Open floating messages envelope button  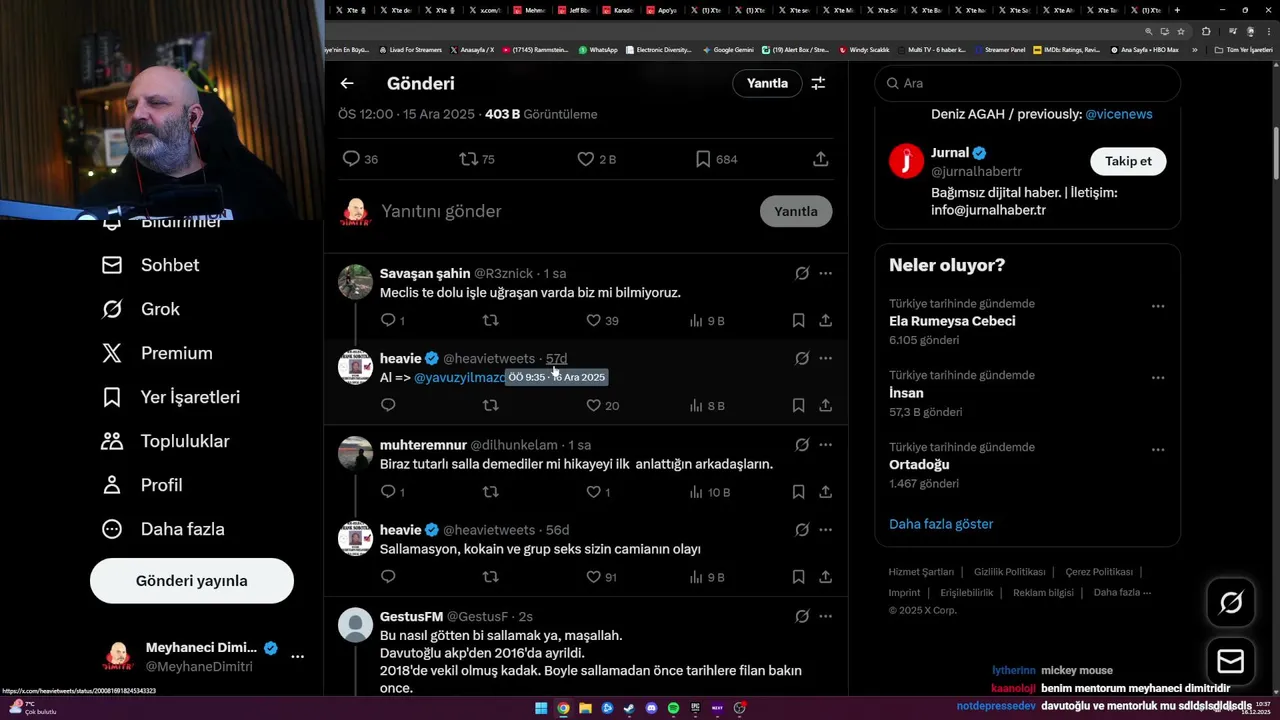point(1231,662)
